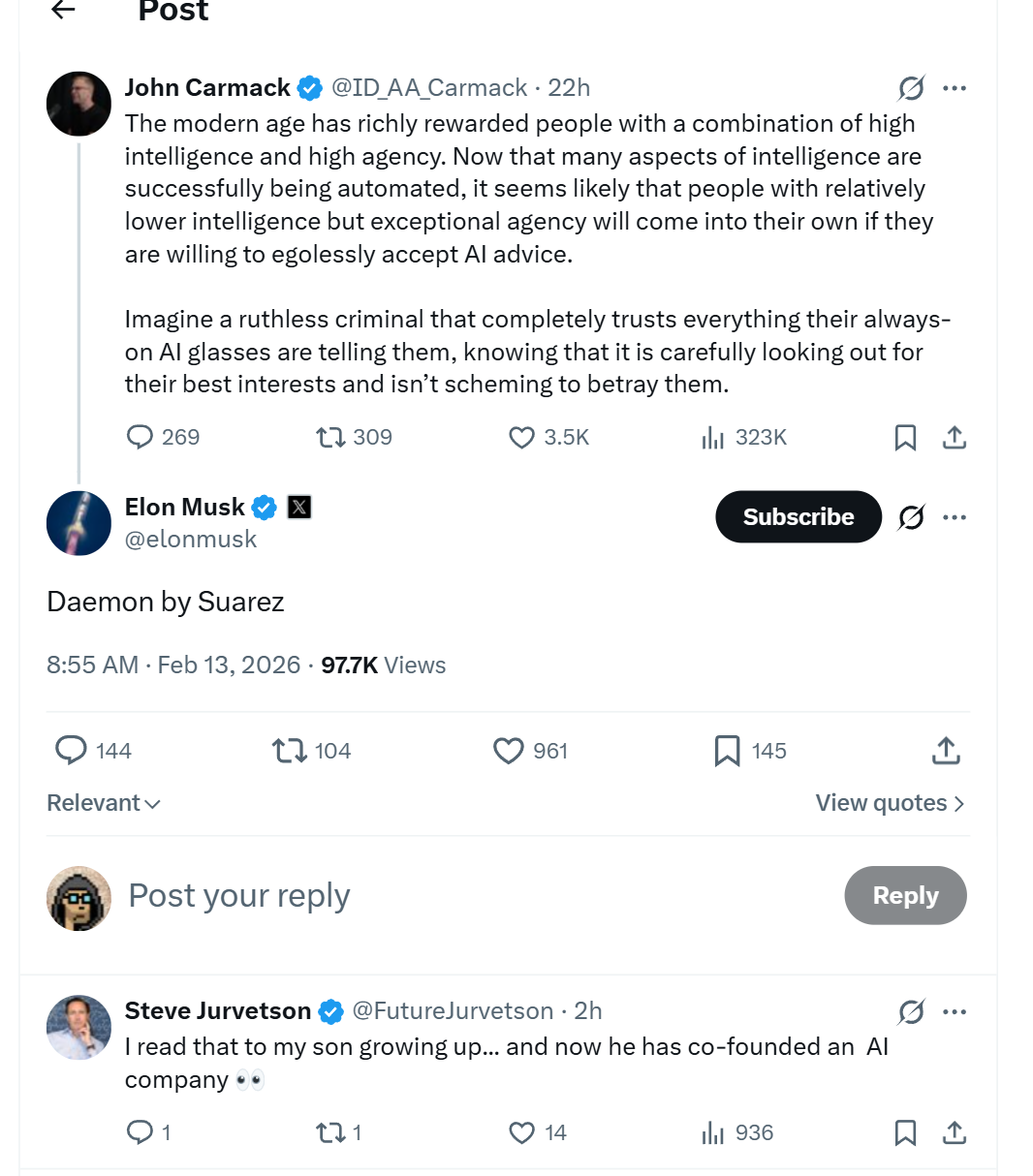The height and width of the screenshot is (1176, 1033).
Task: Open more options on Steve Jurvetson's reply
Action: pos(955,1012)
